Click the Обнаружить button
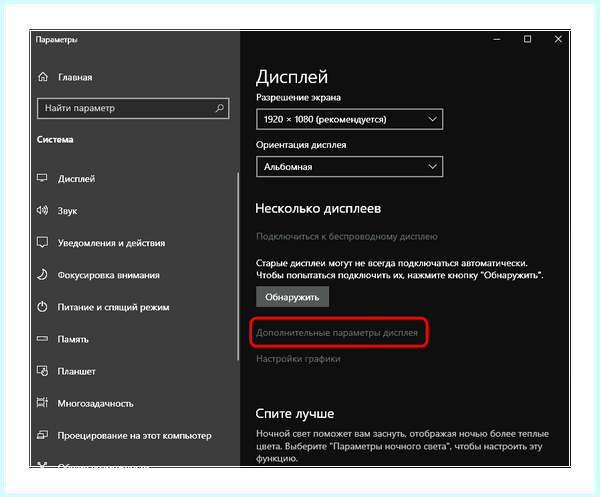Image resolution: width=600 pixels, height=497 pixels. coord(292,297)
